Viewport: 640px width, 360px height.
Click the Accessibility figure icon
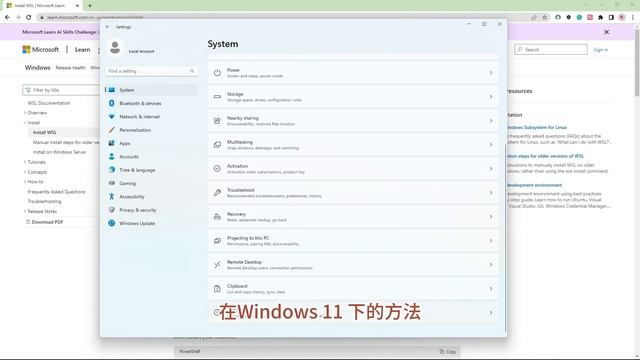click(x=111, y=196)
